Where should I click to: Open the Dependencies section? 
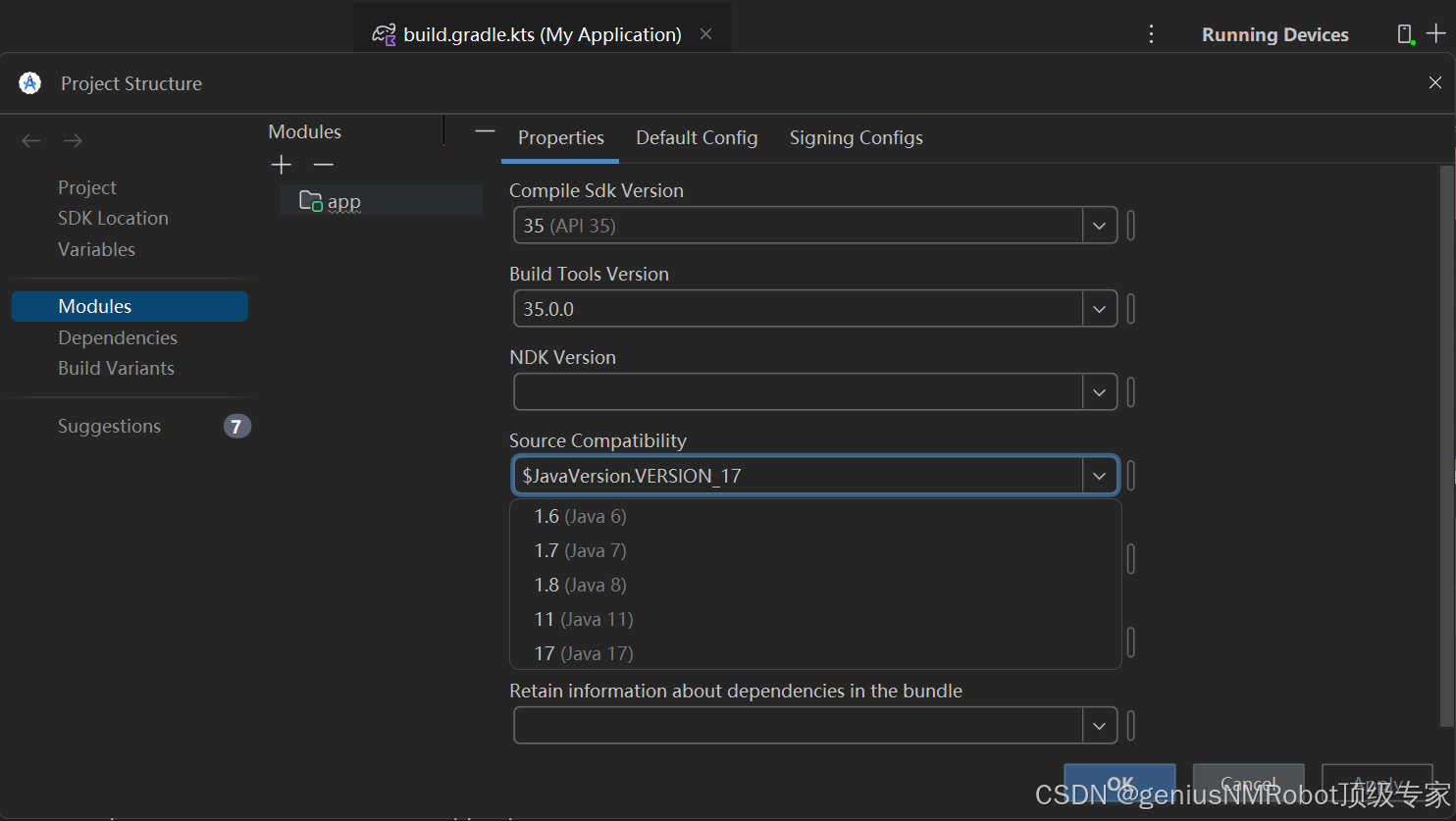pos(118,337)
